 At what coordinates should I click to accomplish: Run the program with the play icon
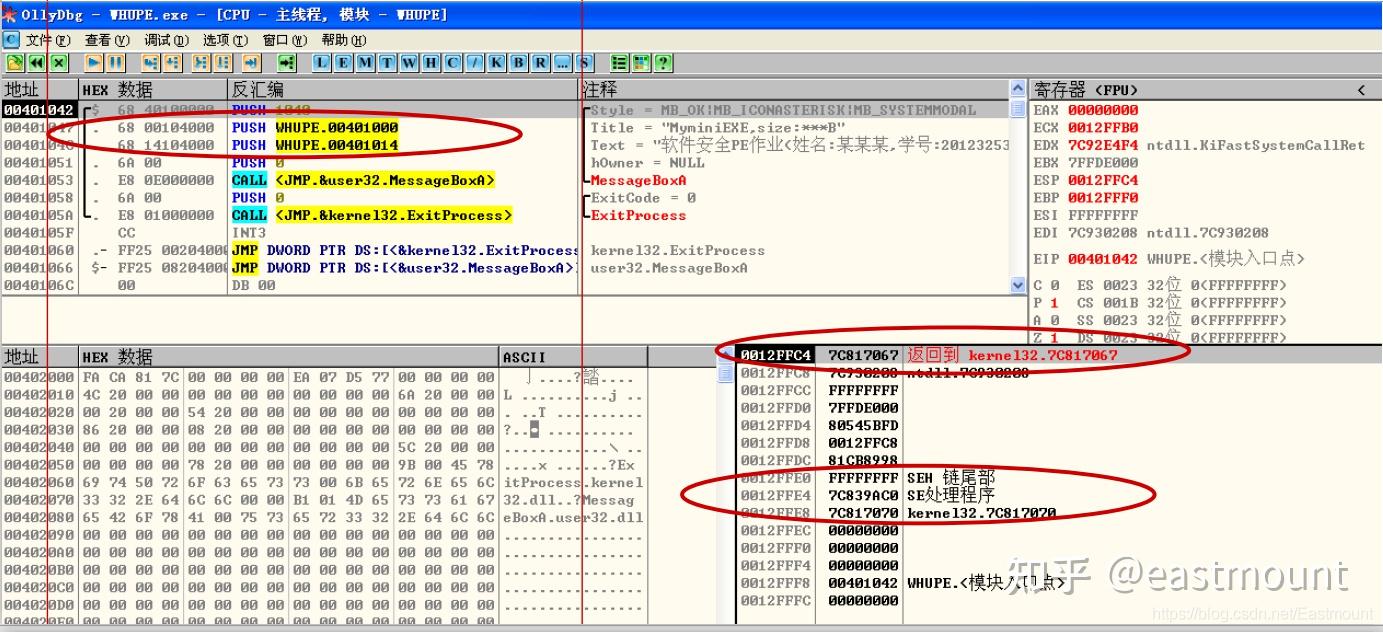coord(95,62)
